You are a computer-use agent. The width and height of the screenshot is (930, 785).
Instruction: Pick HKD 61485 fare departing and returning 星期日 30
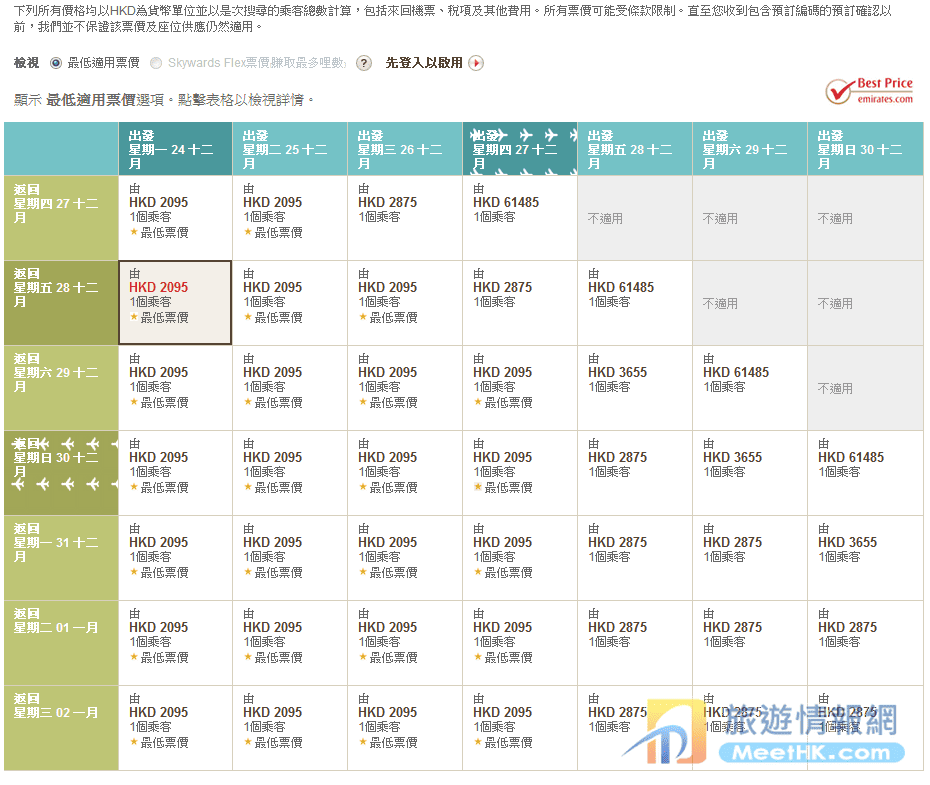850,457
